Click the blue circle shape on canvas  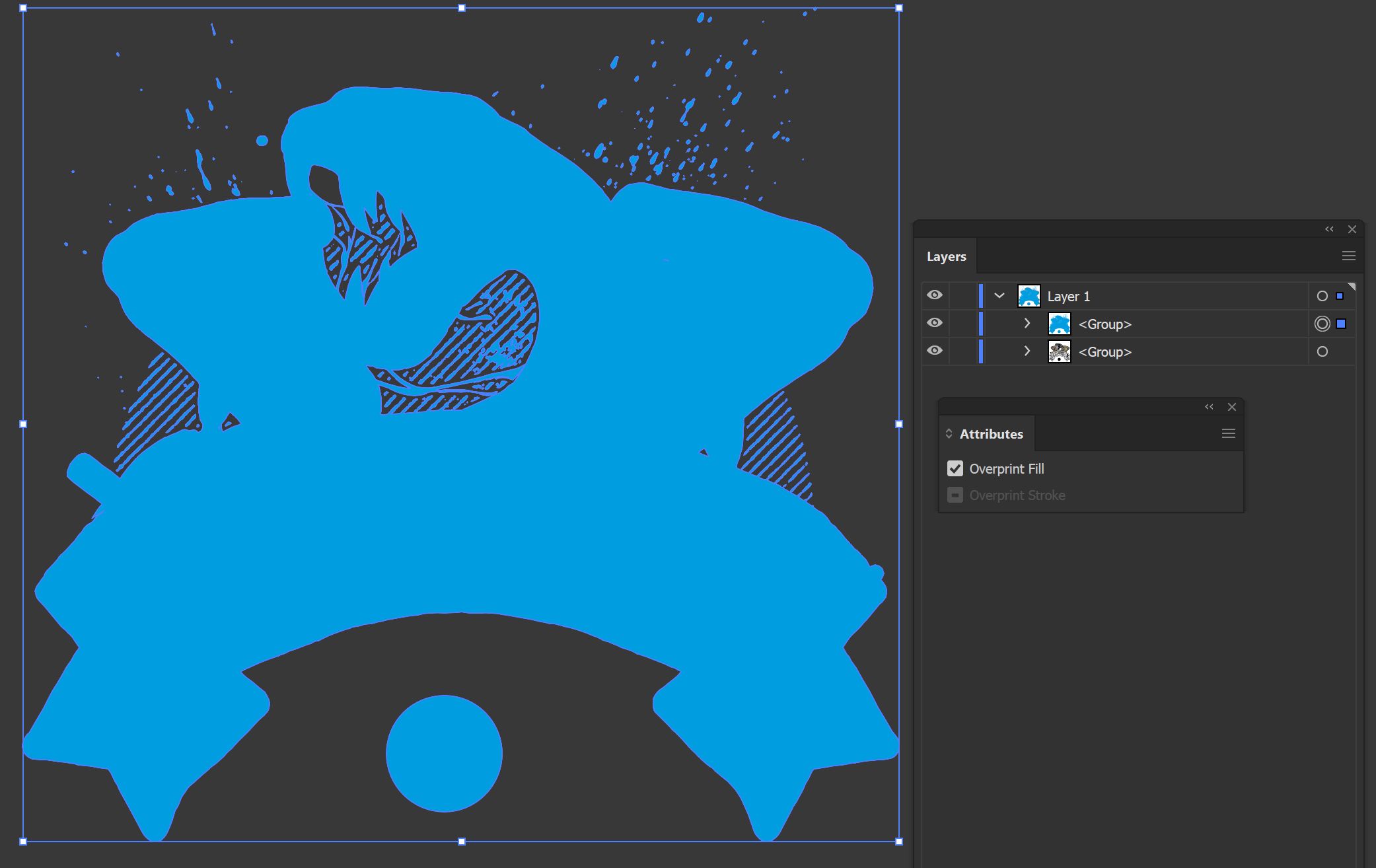[444, 753]
